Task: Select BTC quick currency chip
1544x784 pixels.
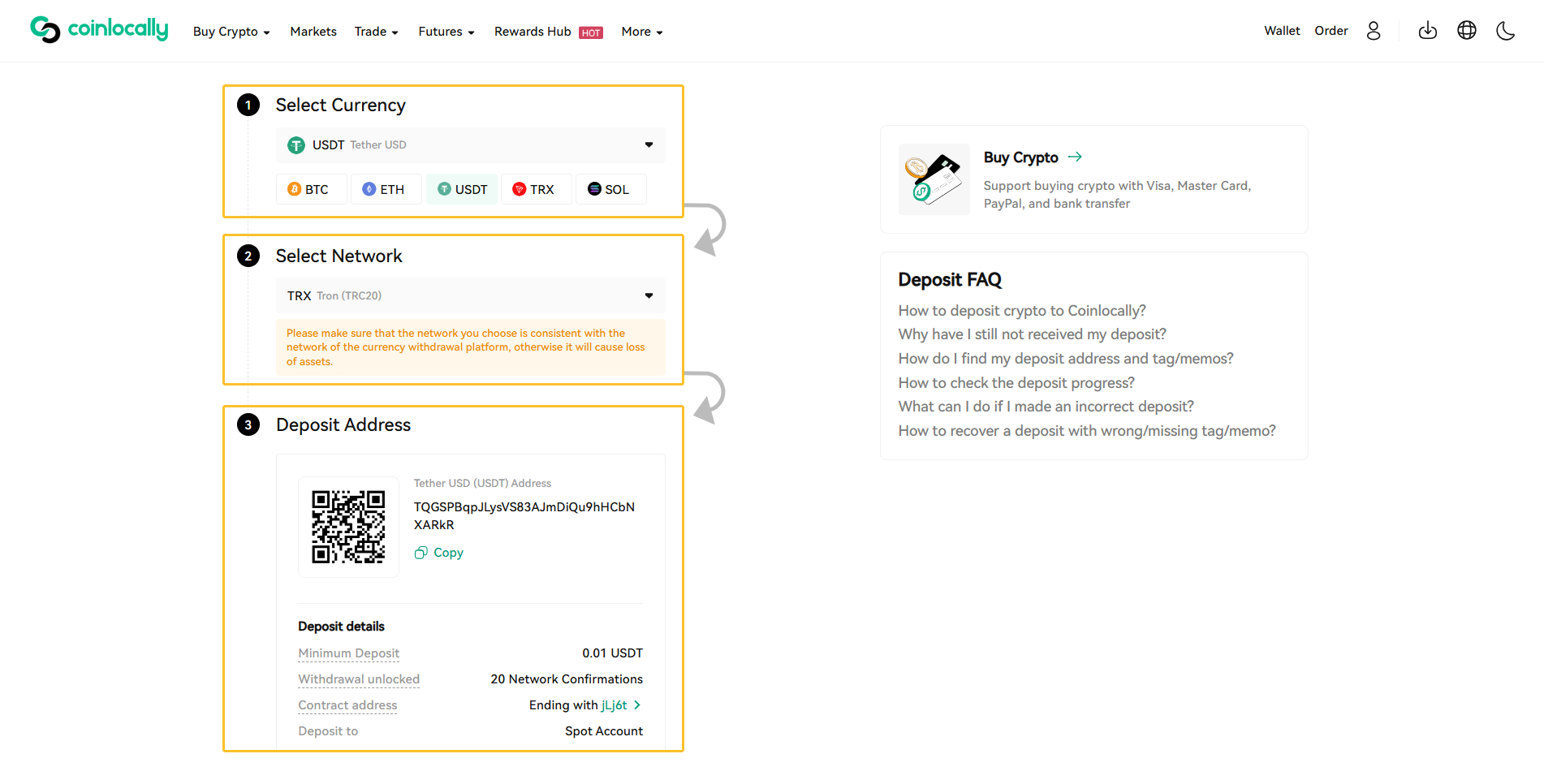Action: tap(312, 189)
